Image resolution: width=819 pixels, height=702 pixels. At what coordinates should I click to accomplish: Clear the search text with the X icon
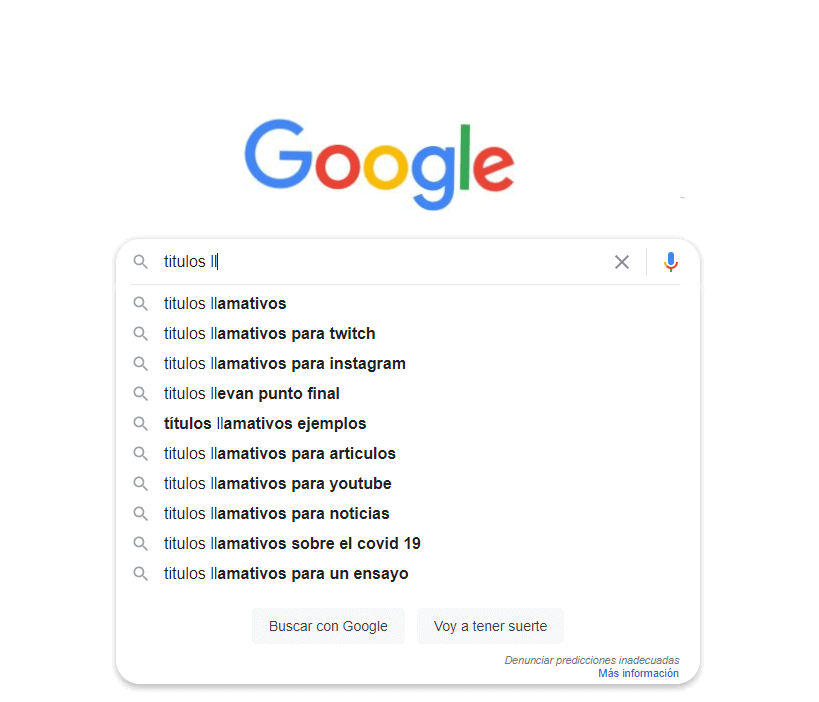[622, 262]
